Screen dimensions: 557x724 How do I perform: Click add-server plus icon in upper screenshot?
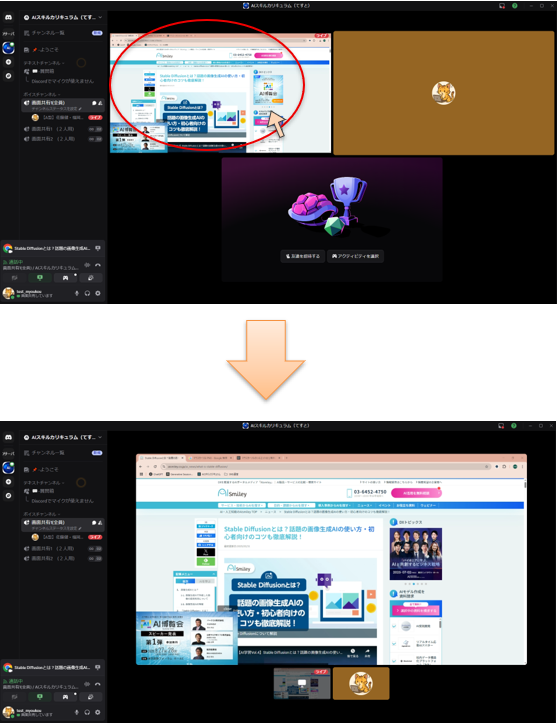coord(8,62)
